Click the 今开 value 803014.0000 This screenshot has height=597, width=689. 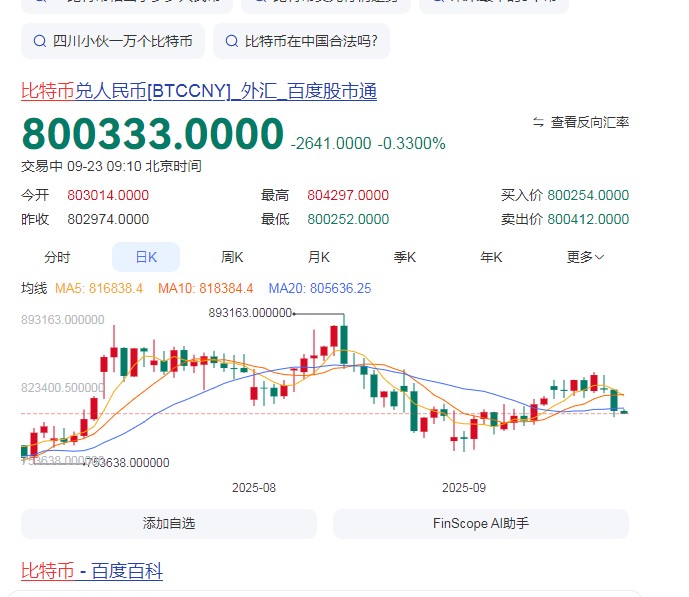(x=108, y=195)
